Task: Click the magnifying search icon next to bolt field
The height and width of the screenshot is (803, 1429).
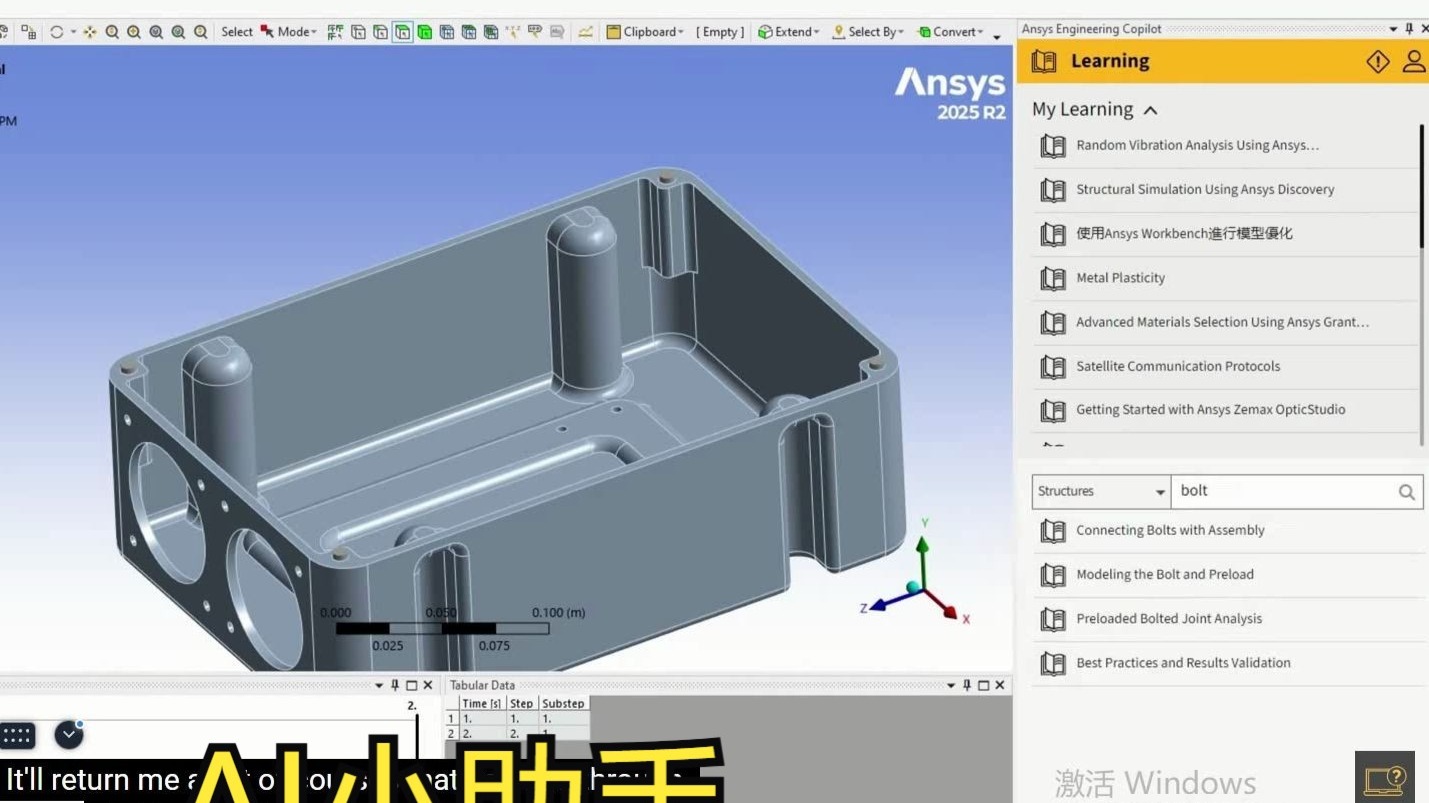Action: (1406, 491)
